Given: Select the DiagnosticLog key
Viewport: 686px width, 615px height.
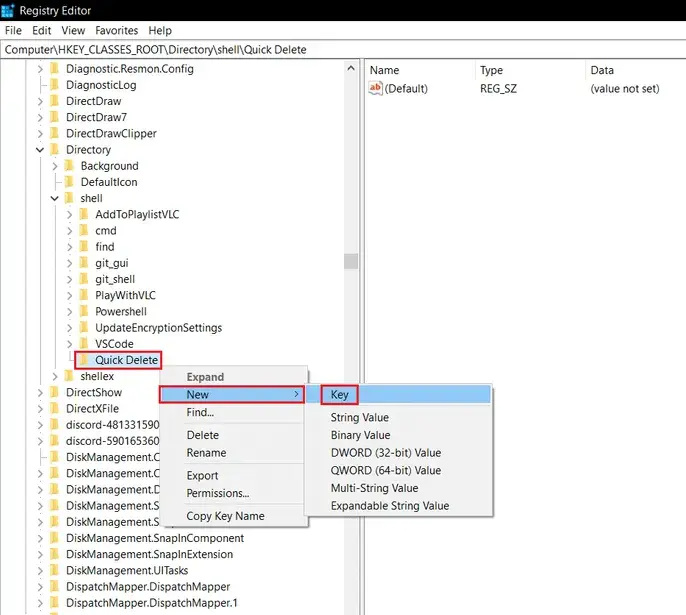Looking at the screenshot, I should (x=101, y=84).
